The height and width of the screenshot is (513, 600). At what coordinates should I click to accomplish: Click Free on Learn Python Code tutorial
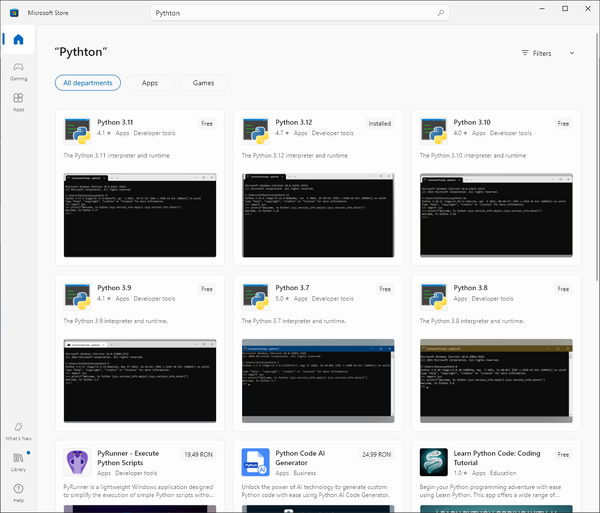(563, 454)
